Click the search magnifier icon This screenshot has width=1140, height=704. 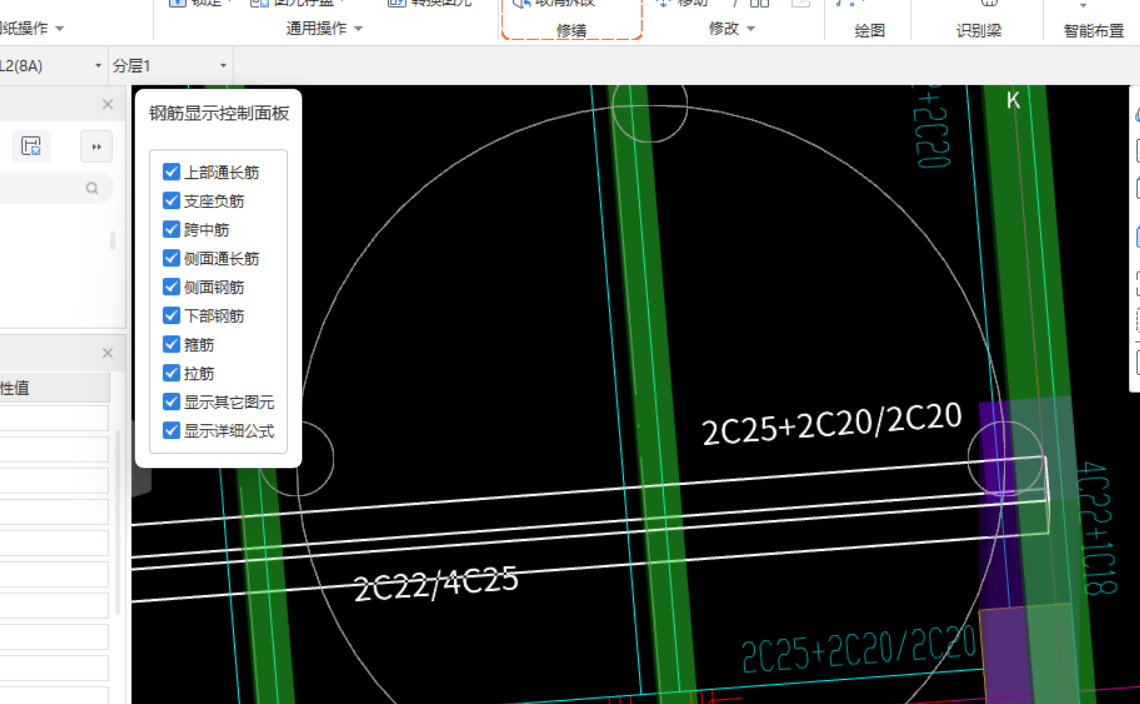[92, 188]
